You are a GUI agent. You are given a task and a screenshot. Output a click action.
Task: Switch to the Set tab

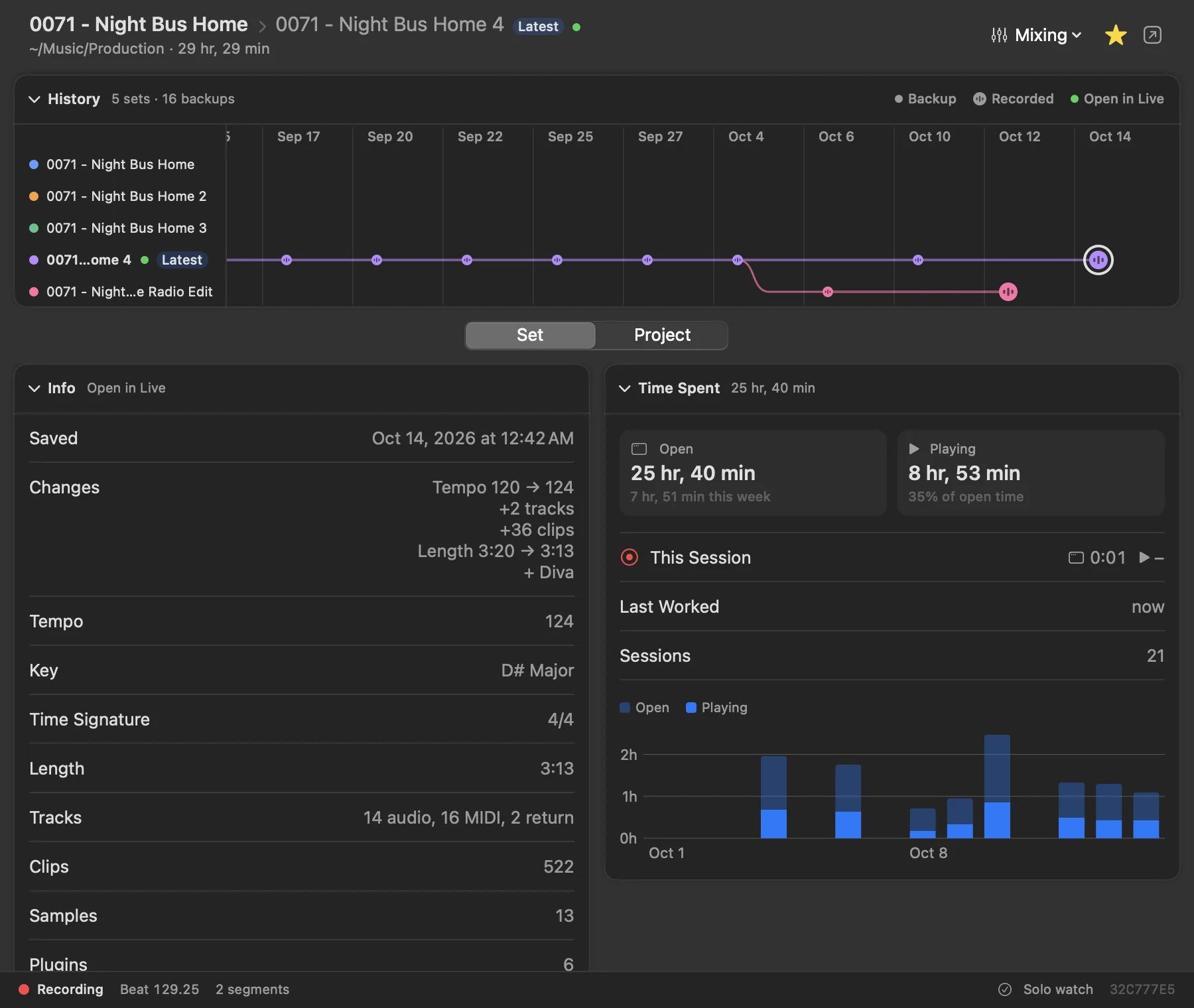pyautogui.click(x=530, y=335)
